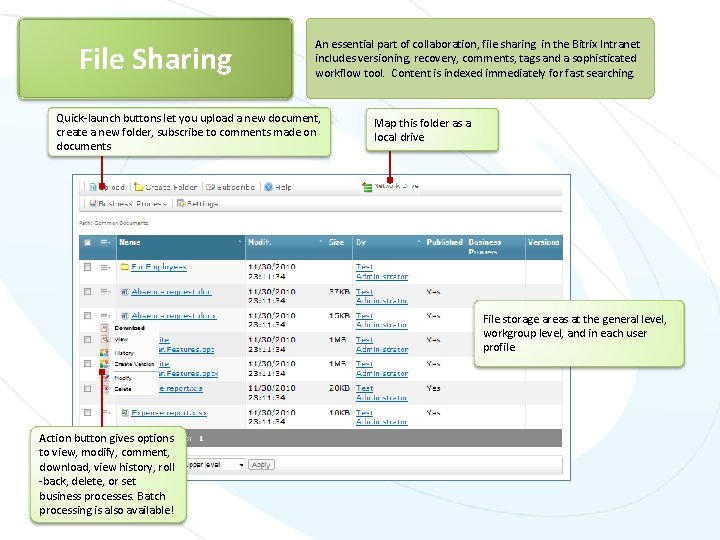Check the 20KB report.xls row checkbox

coord(87,388)
